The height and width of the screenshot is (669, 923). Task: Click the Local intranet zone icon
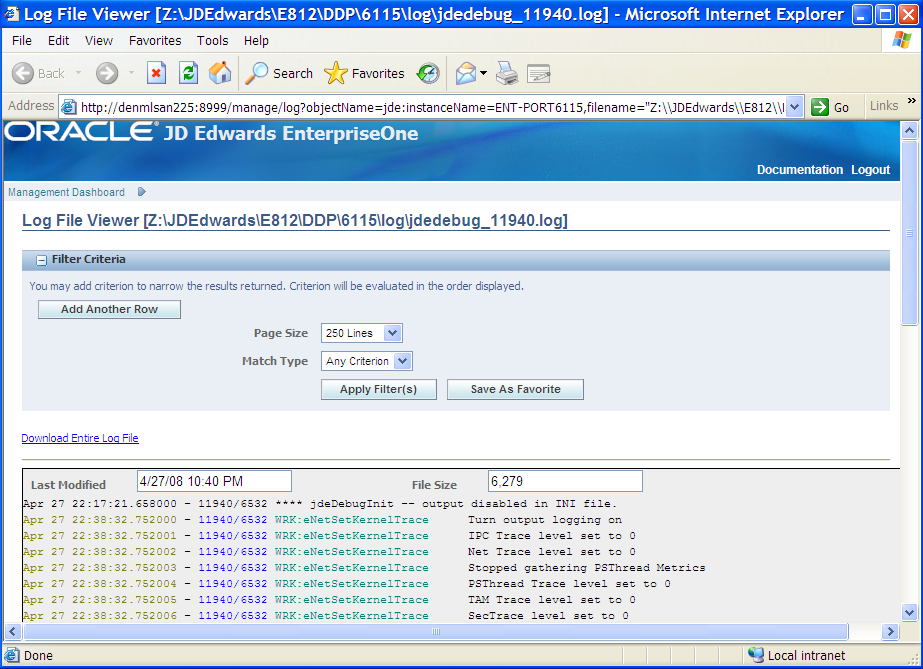tap(755, 655)
